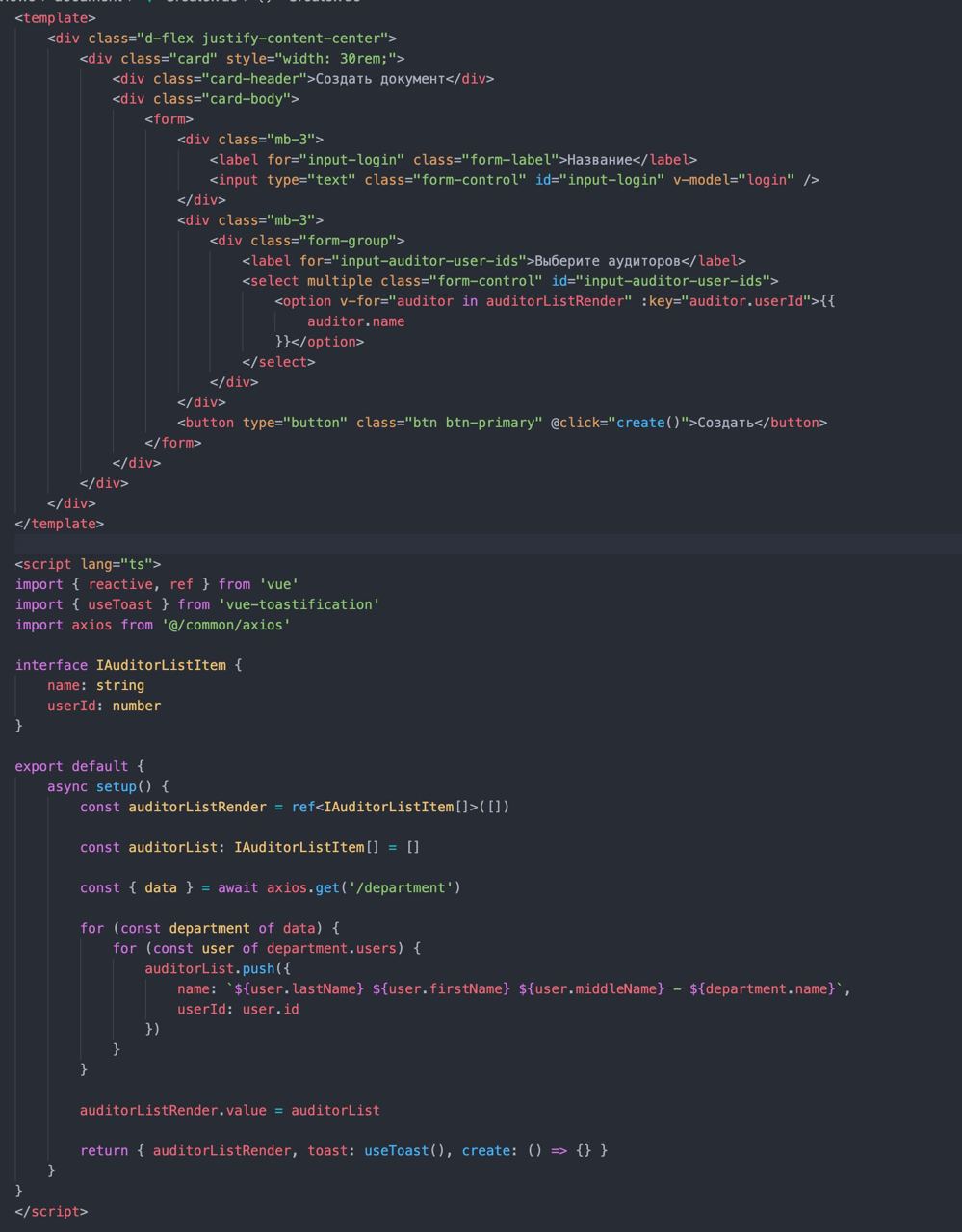Image resolution: width=962 pixels, height=1232 pixels.
Task: Click the '/department' string literal
Action: point(401,887)
